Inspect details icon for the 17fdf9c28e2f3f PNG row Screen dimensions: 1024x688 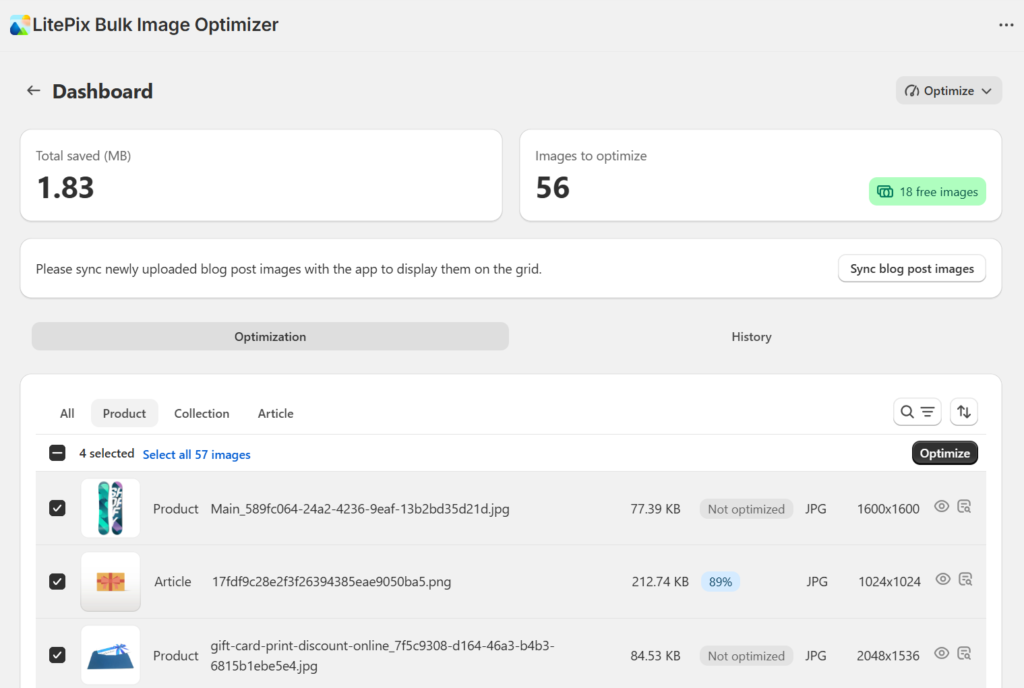point(965,579)
